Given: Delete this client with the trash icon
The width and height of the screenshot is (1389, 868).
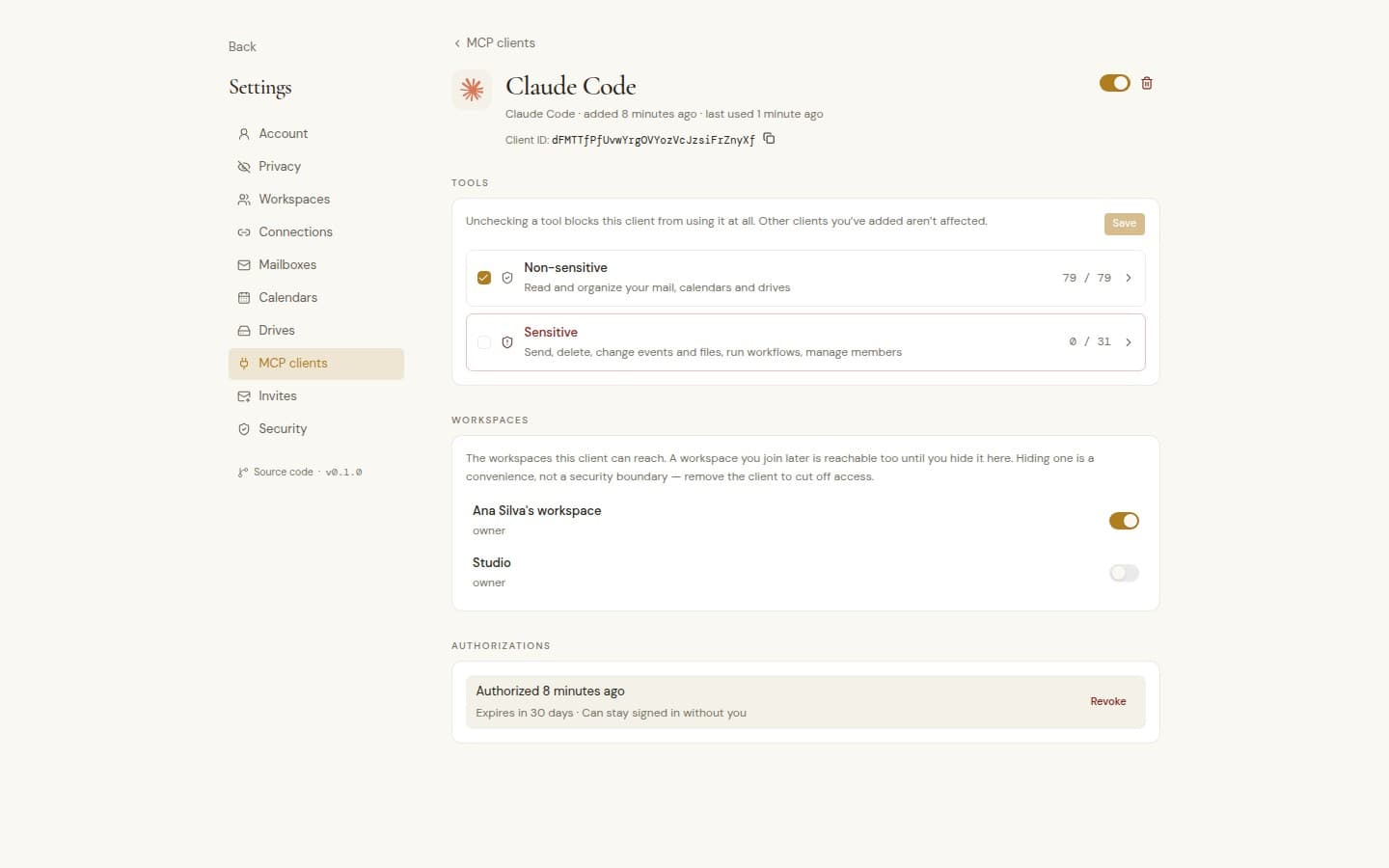Looking at the screenshot, I should tap(1147, 83).
